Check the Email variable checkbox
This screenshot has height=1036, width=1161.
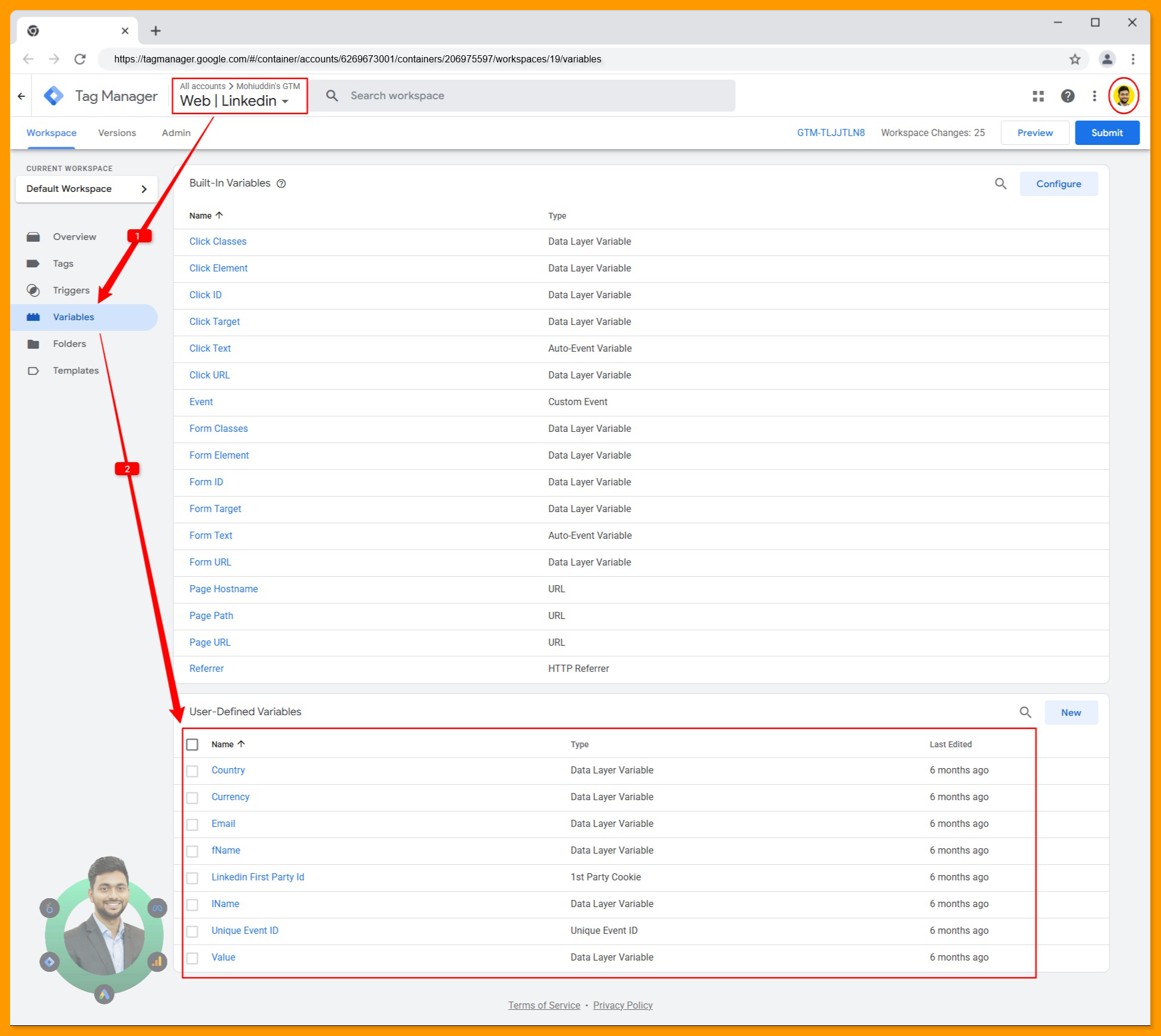[x=192, y=825]
